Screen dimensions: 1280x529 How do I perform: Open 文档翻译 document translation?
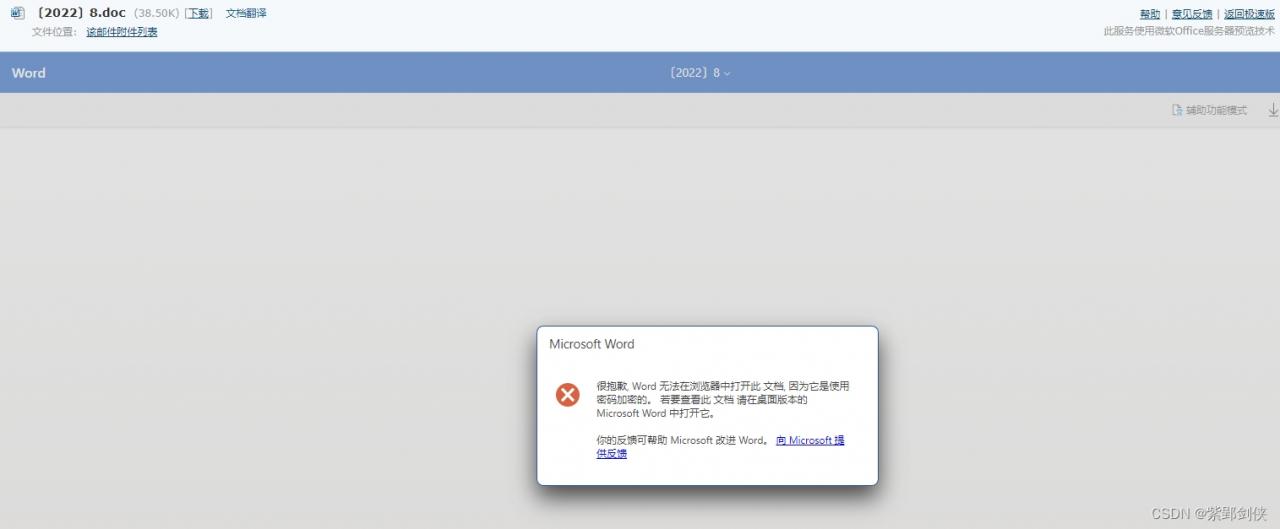coord(246,13)
